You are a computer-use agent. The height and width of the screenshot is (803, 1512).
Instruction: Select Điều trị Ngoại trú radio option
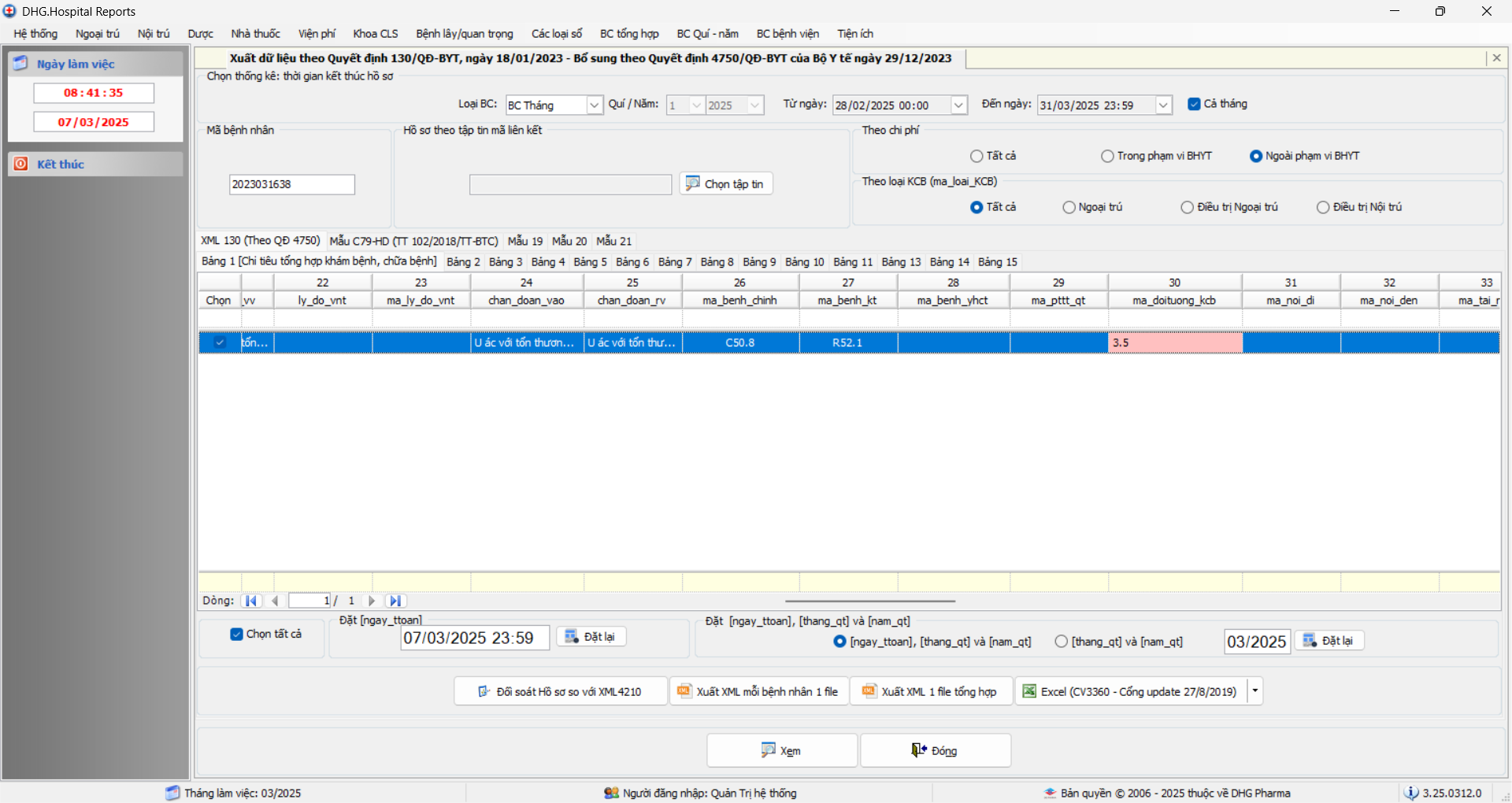(x=1187, y=207)
